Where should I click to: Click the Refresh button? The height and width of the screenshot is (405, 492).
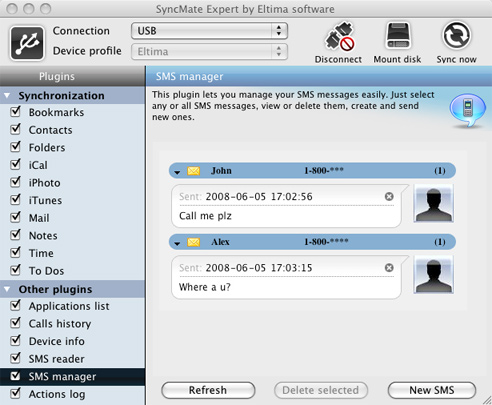coord(208,390)
